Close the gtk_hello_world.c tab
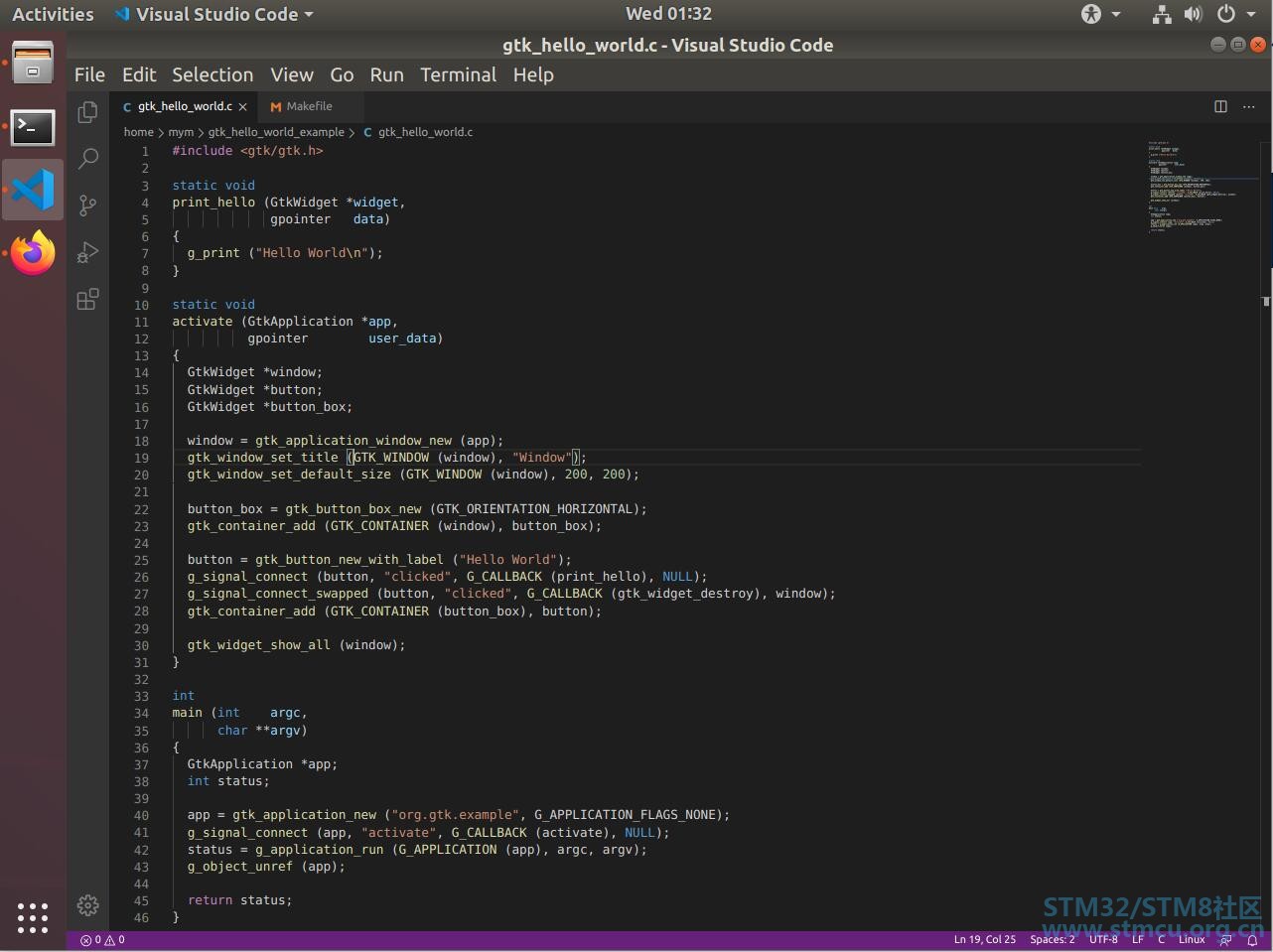 [242, 106]
